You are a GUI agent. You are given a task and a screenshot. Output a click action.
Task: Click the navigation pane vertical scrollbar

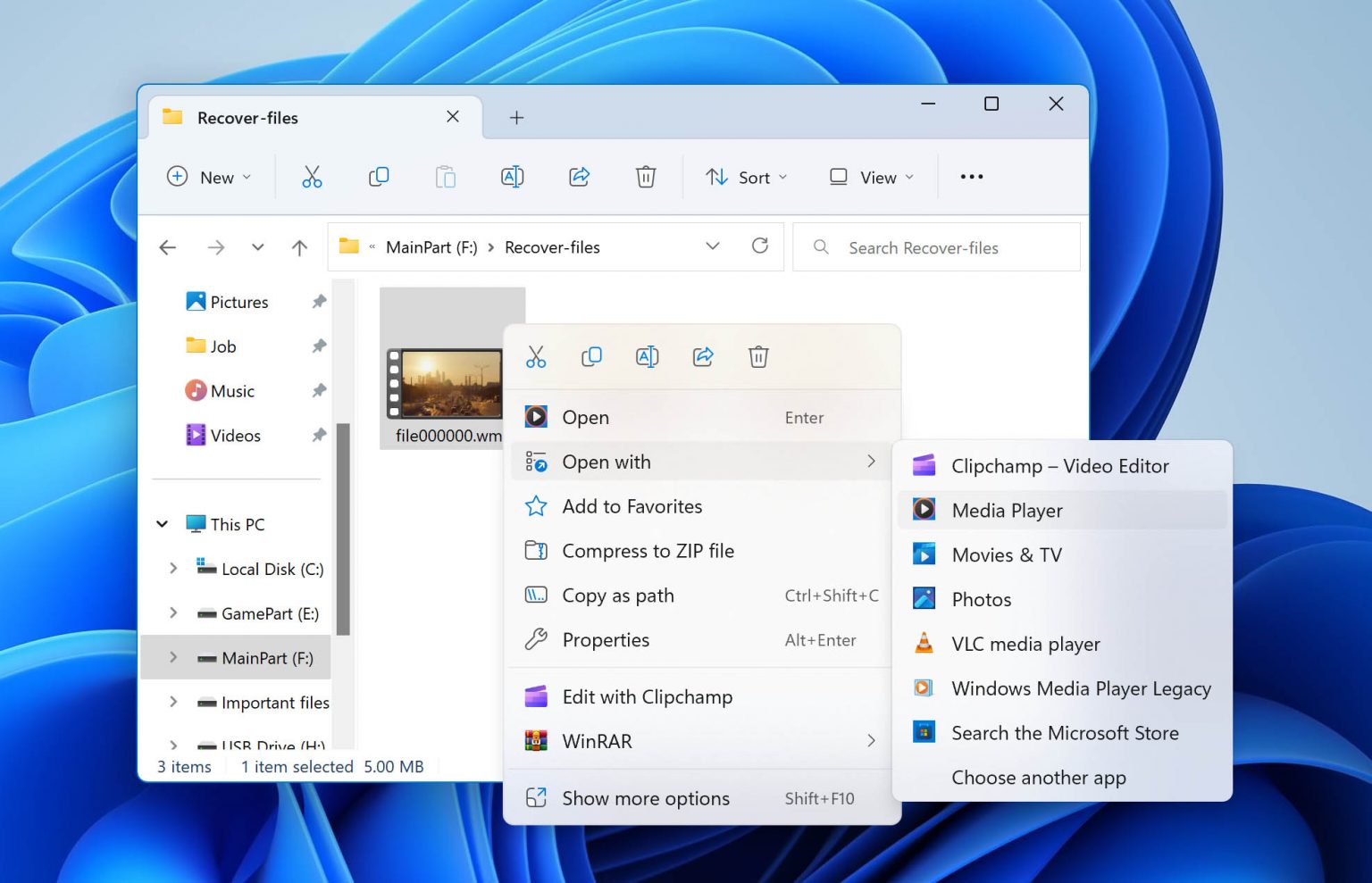(x=343, y=529)
